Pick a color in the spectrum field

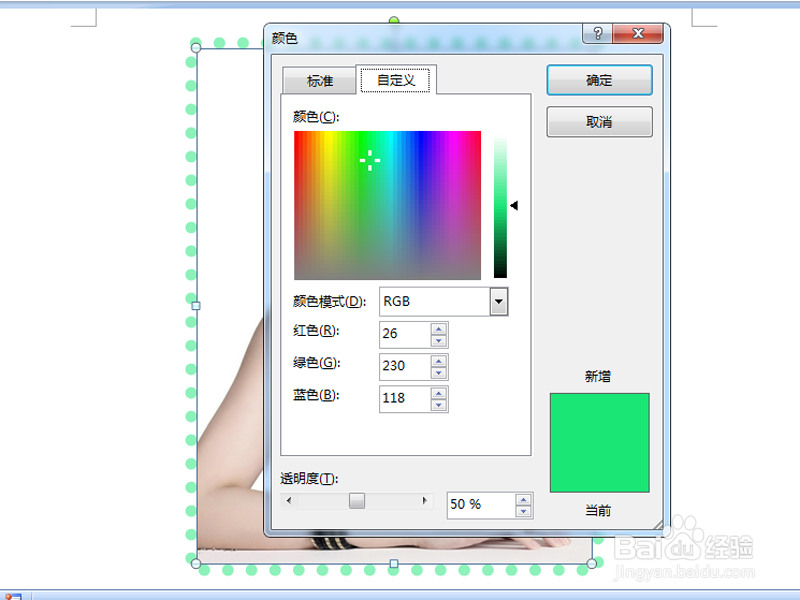[387, 205]
